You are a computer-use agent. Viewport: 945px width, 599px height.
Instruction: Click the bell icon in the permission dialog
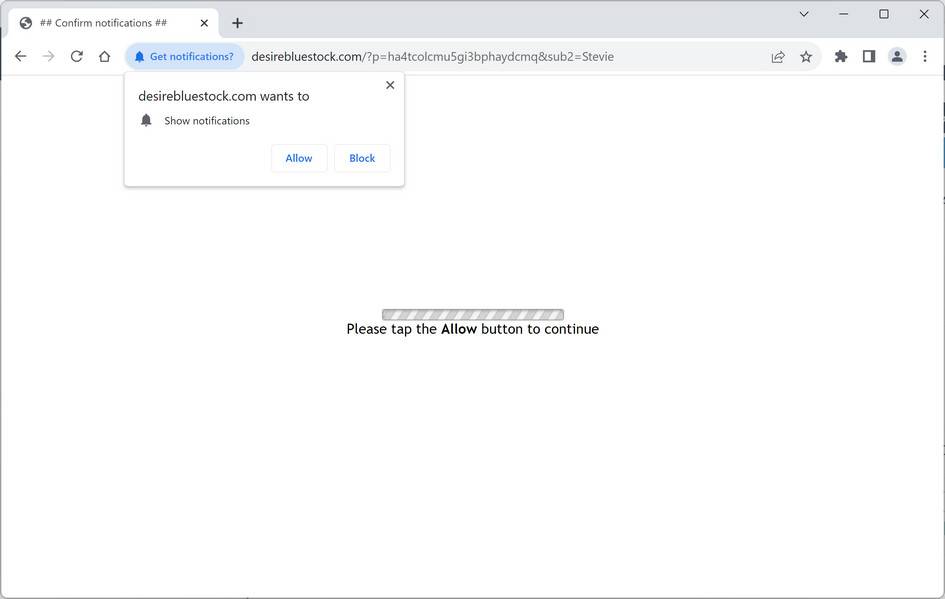146,119
